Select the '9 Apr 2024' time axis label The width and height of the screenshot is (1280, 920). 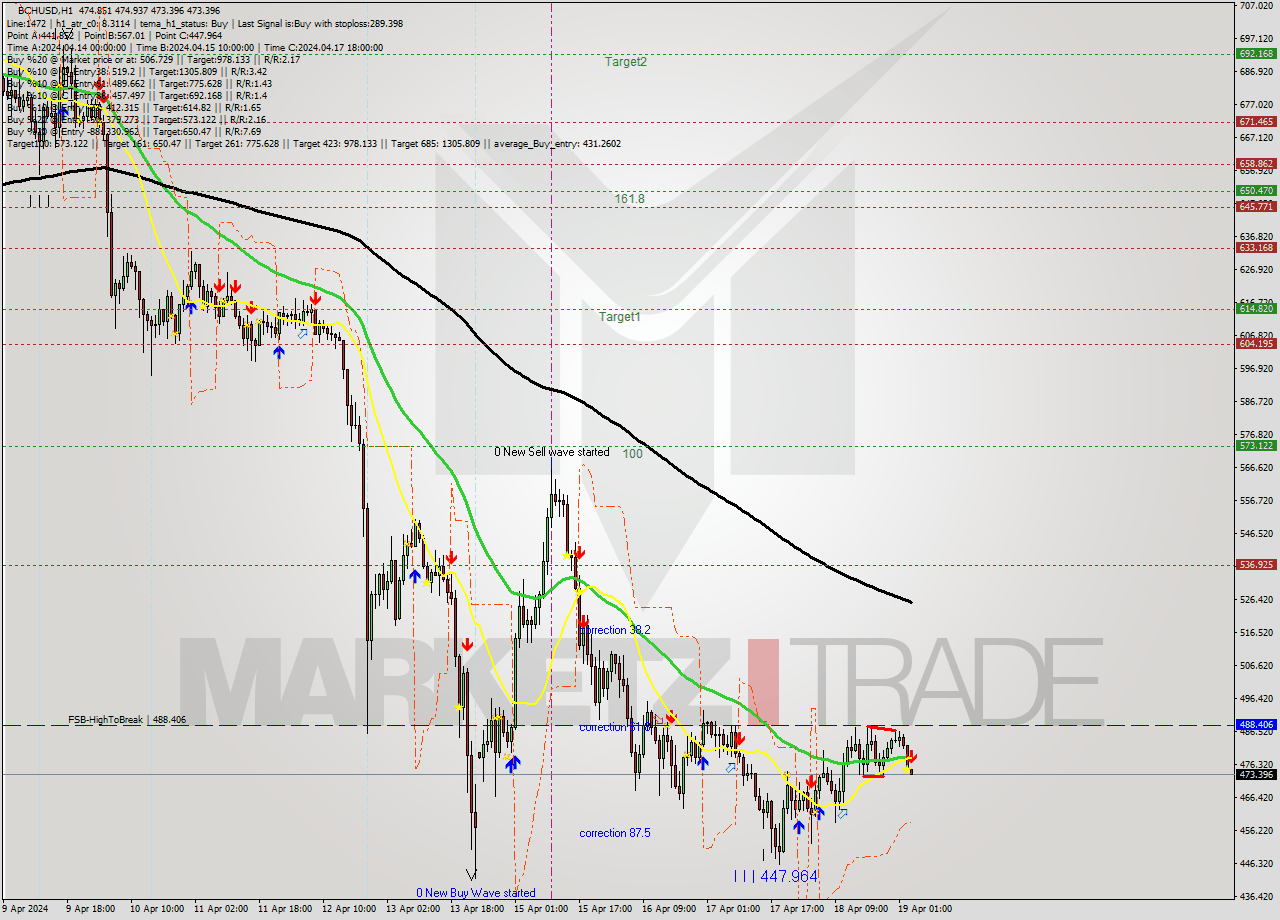click(27, 909)
